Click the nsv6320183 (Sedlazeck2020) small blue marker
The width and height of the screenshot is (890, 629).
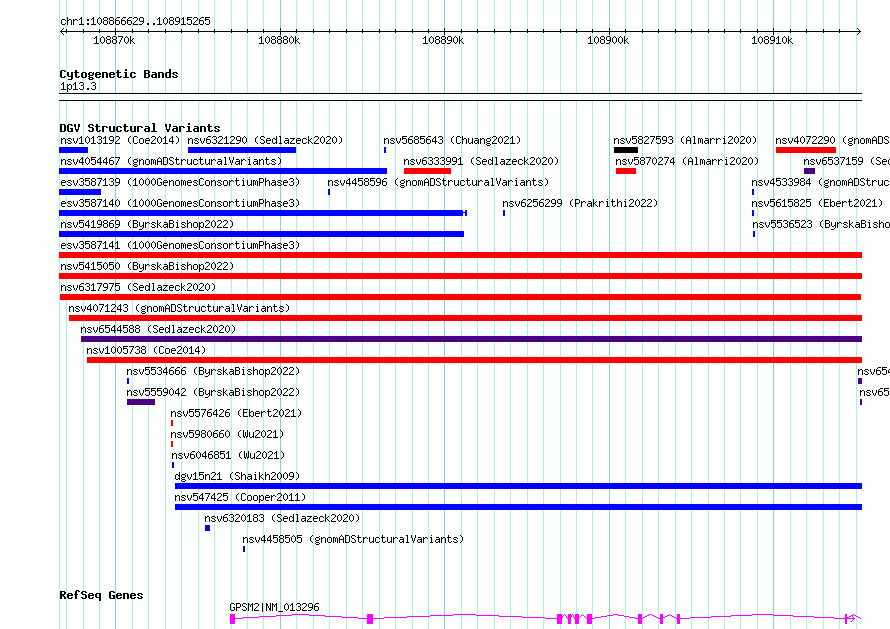tap(208, 528)
